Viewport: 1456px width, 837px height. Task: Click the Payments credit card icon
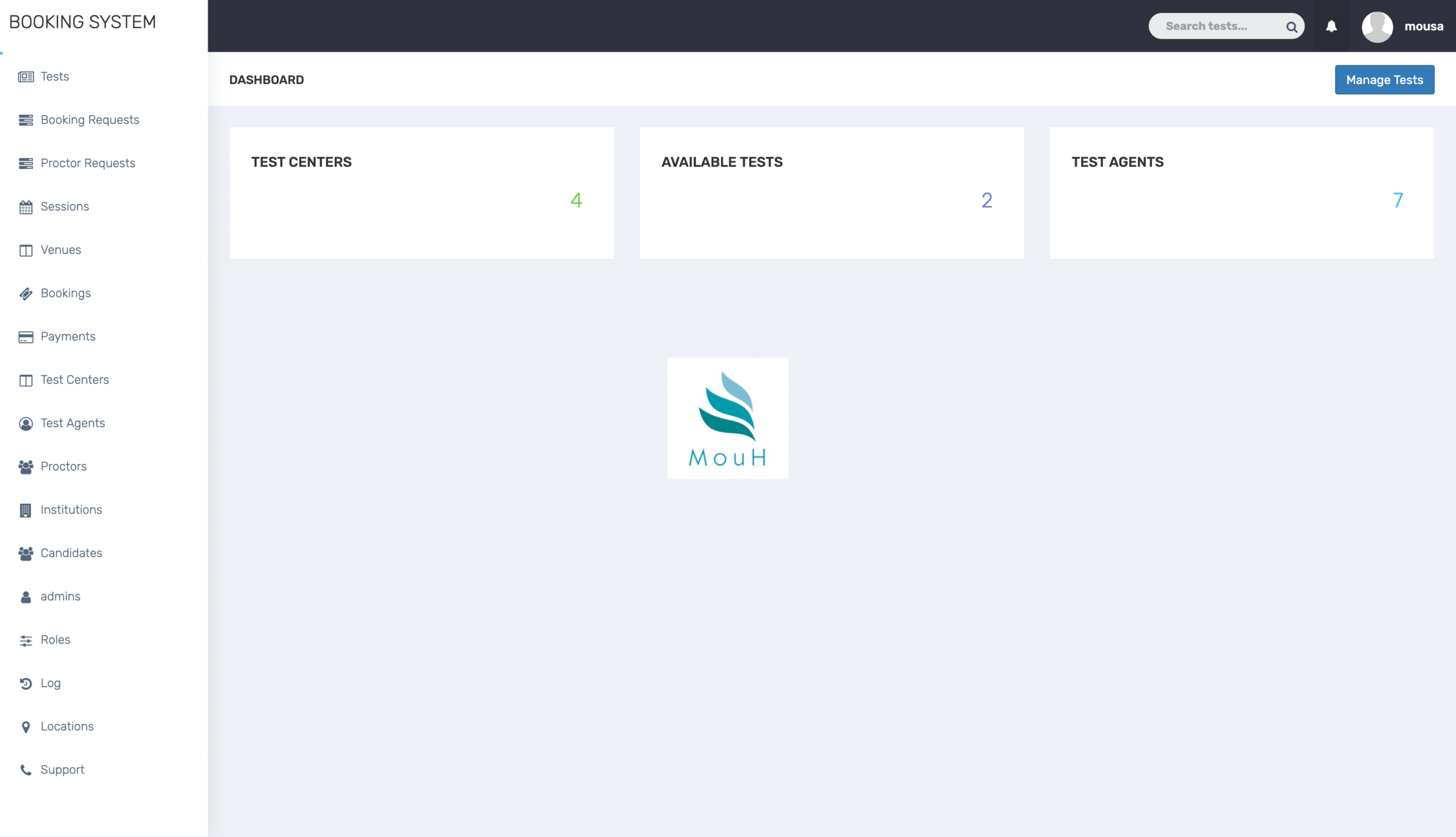tap(26, 337)
